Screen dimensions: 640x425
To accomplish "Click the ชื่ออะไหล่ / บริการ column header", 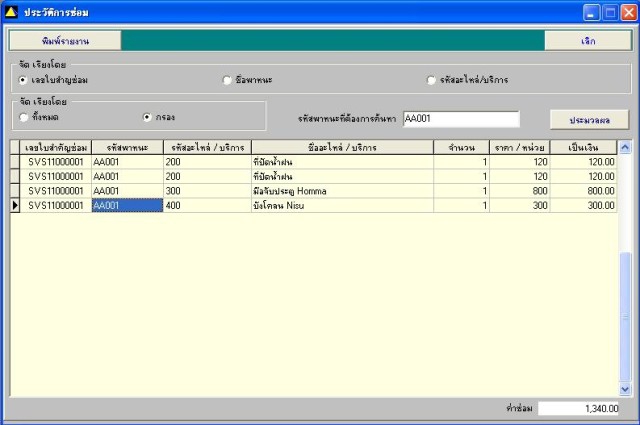I will [342, 147].
